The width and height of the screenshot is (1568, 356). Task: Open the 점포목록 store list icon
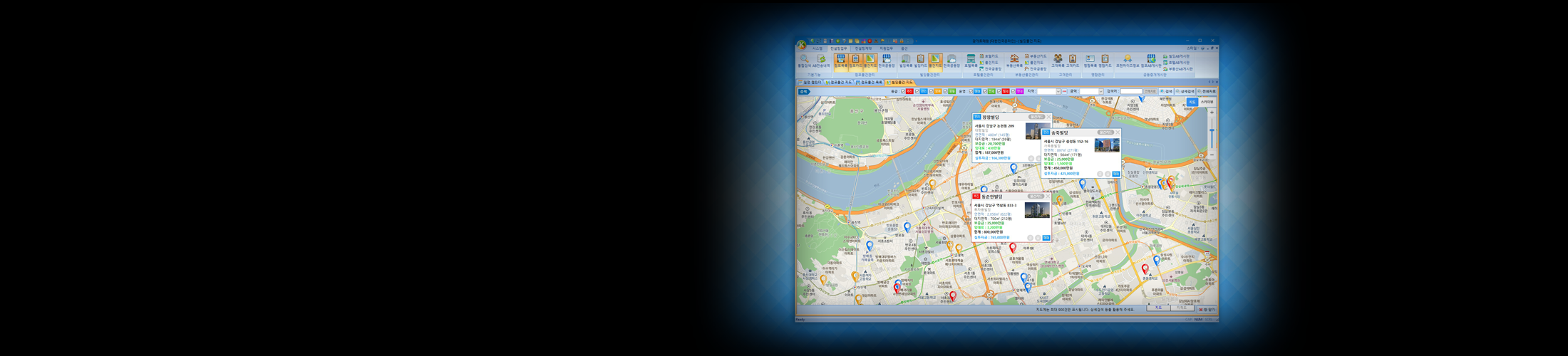(x=841, y=61)
